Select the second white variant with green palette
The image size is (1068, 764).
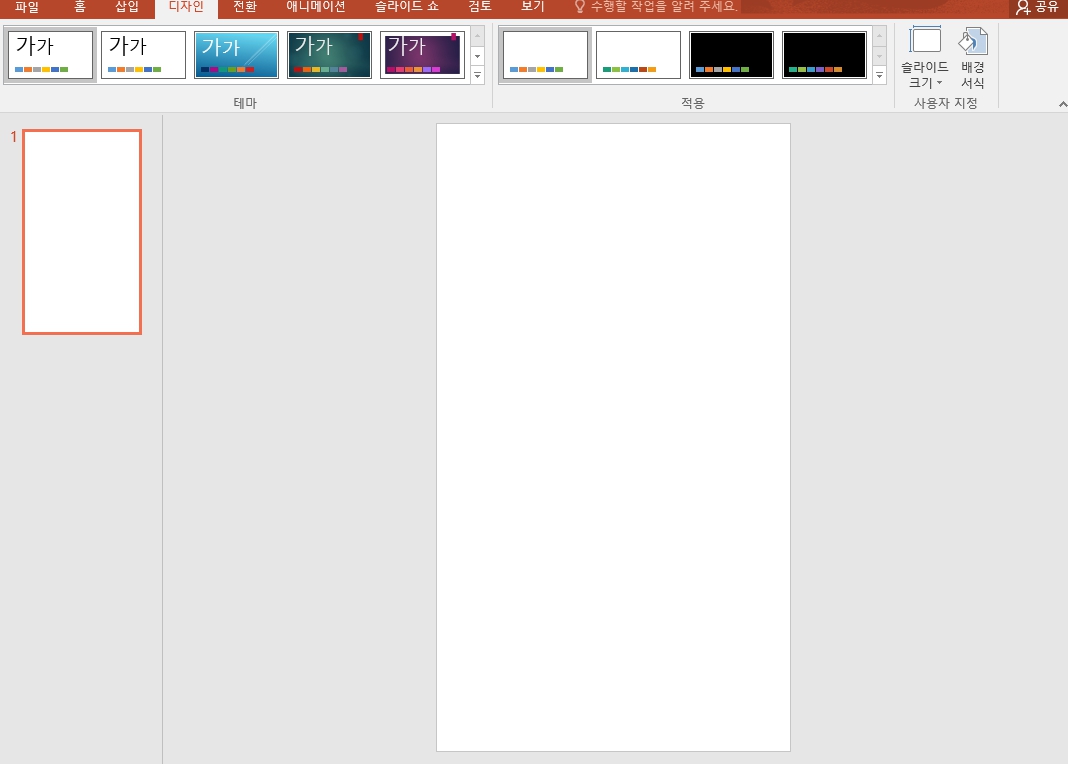click(x=638, y=54)
